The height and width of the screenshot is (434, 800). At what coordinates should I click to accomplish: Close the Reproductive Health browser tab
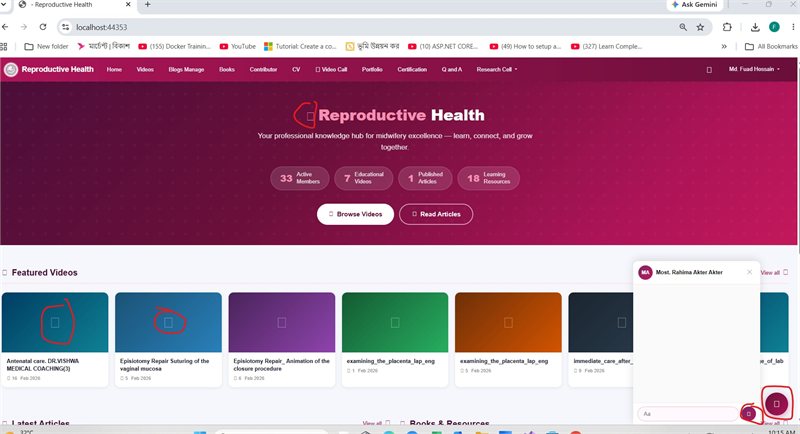(x=128, y=5)
